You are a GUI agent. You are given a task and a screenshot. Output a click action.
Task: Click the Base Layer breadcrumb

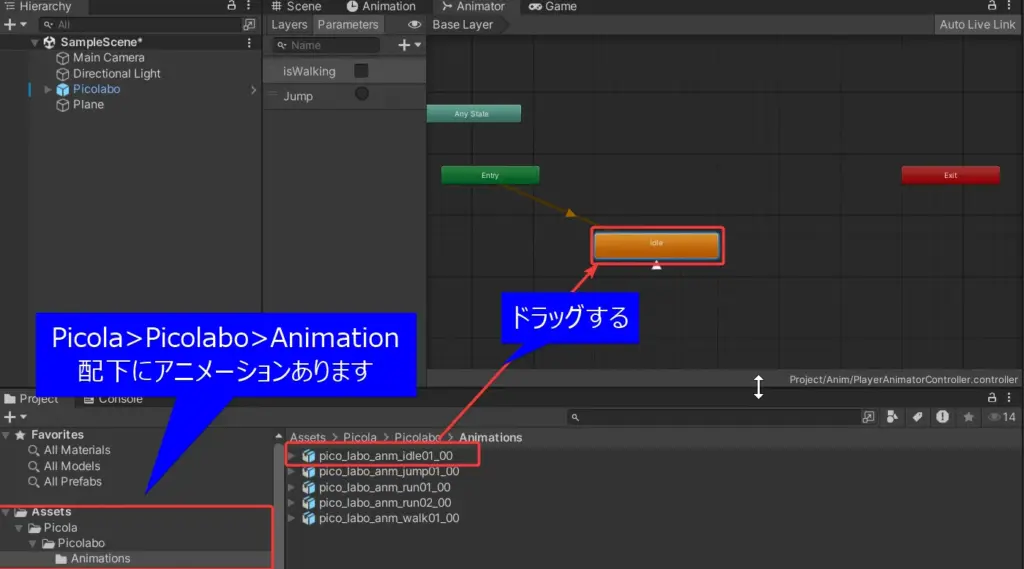coord(462,25)
